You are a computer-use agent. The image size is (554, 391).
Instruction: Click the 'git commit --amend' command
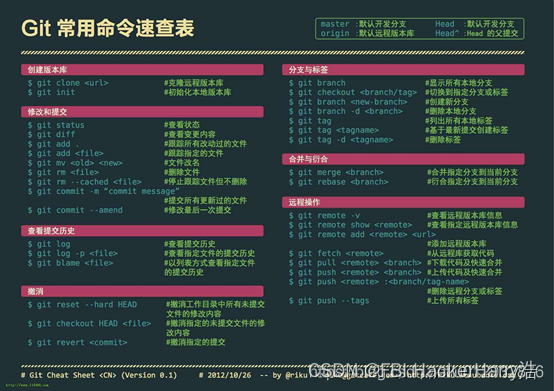coord(75,210)
